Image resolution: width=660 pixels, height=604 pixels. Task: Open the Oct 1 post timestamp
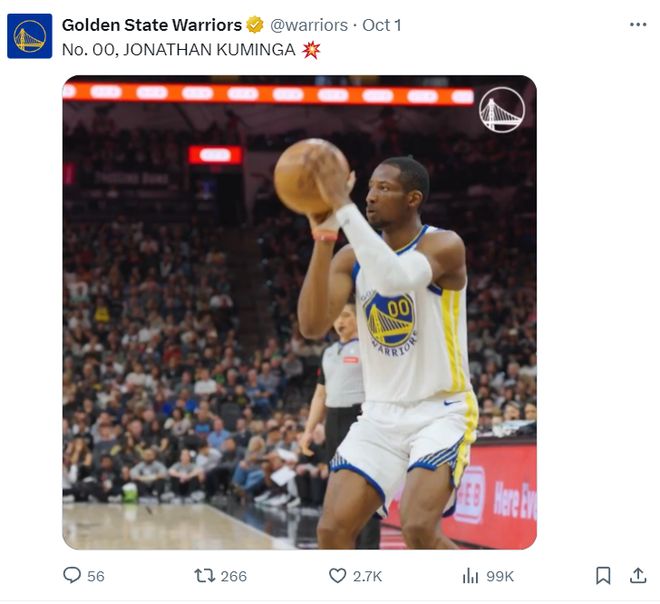point(382,25)
